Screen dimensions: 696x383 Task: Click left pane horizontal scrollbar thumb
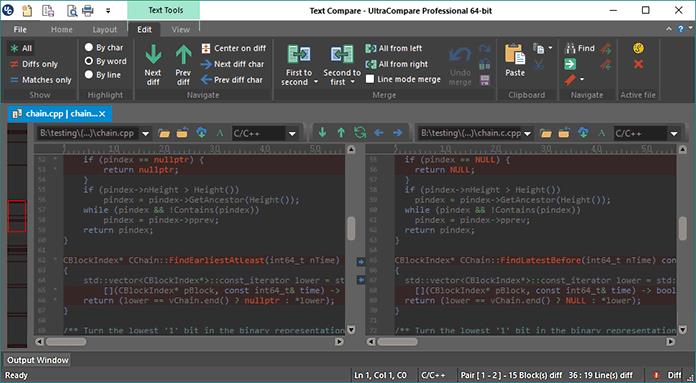(66, 342)
